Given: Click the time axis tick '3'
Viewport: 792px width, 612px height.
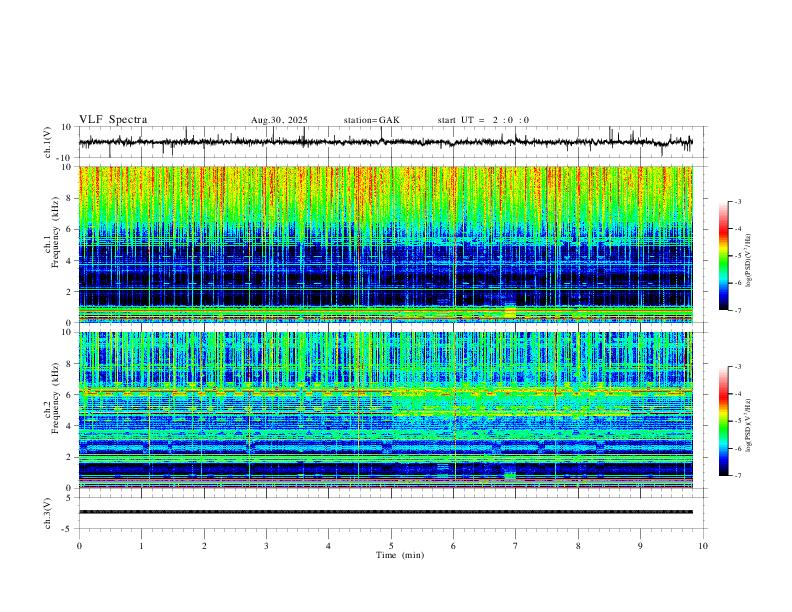Looking at the screenshot, I should (266, 546).
